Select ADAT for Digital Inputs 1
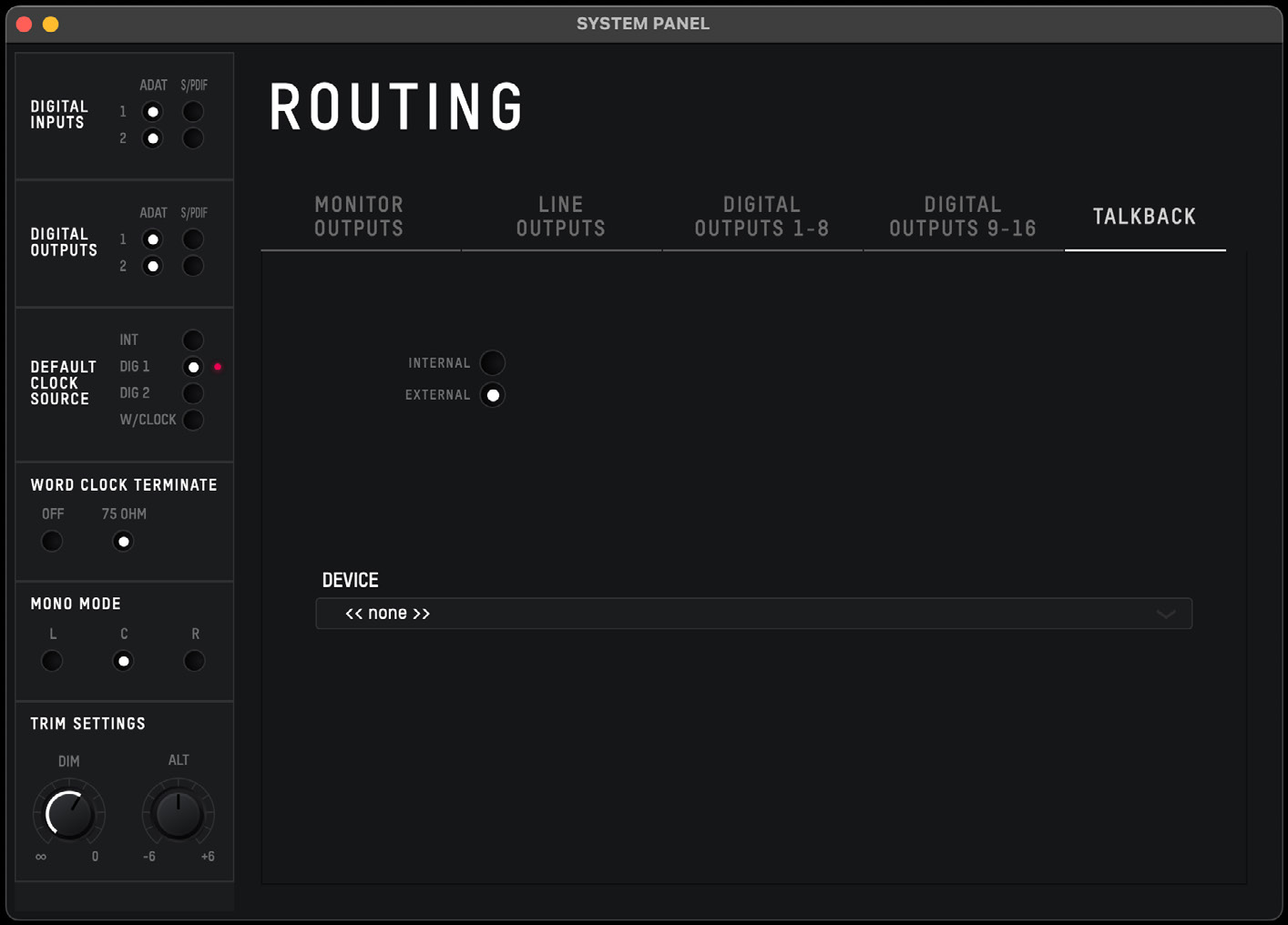This screenshot has width=1288, height=925. click(152, 112)
